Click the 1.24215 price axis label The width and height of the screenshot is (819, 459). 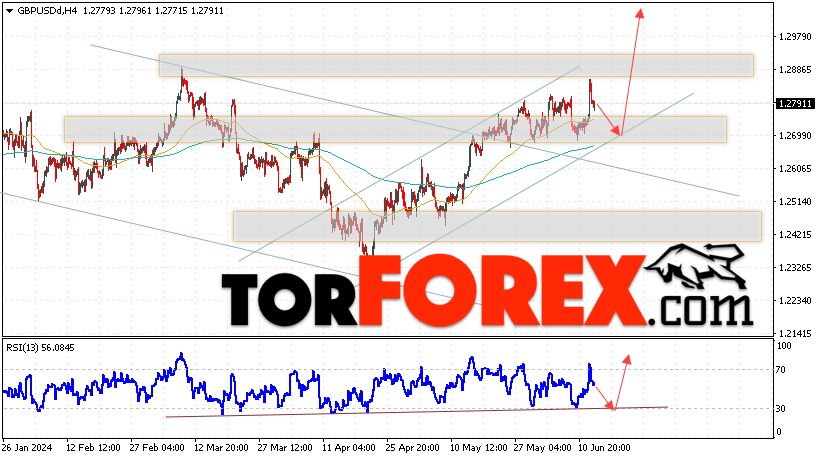point(795,234)
